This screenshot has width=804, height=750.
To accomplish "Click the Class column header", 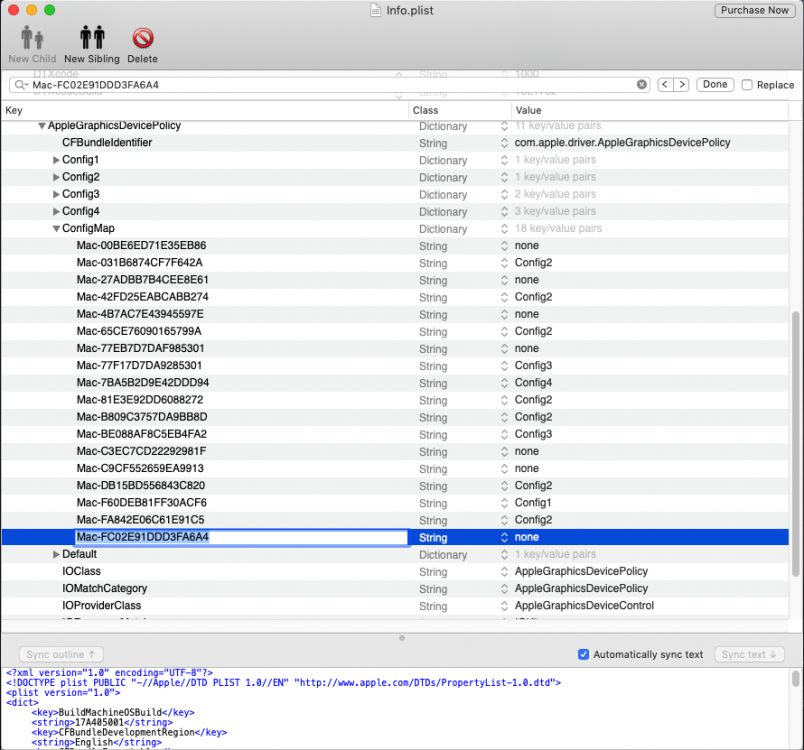I will tap(460, 110).
